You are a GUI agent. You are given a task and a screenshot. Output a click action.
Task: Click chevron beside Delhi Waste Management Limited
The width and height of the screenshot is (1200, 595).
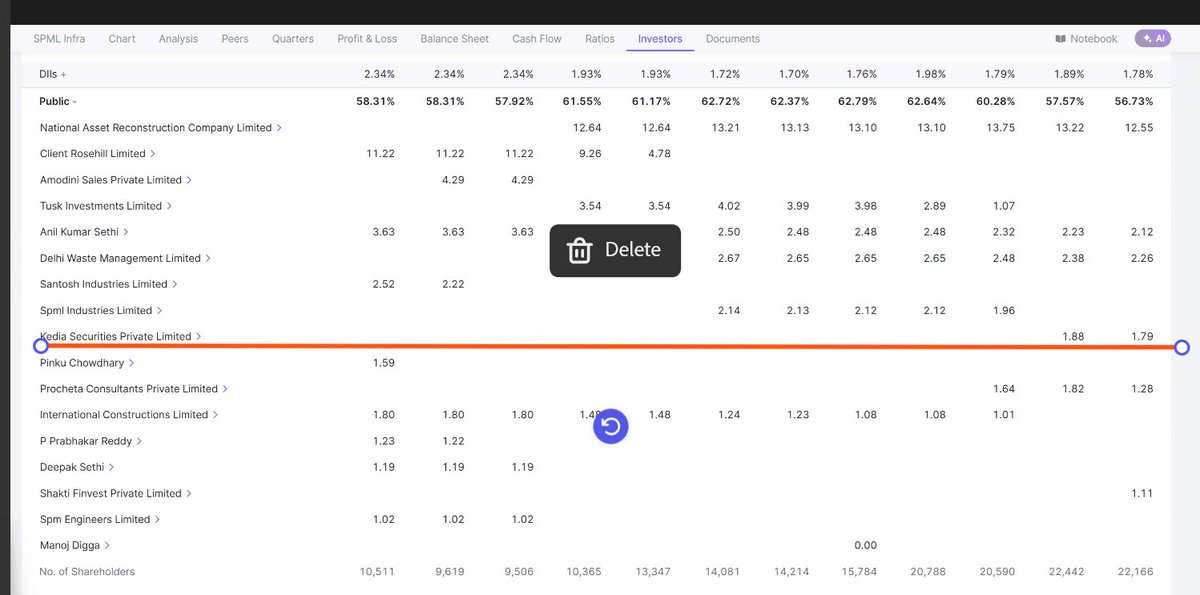pos(208,258)
